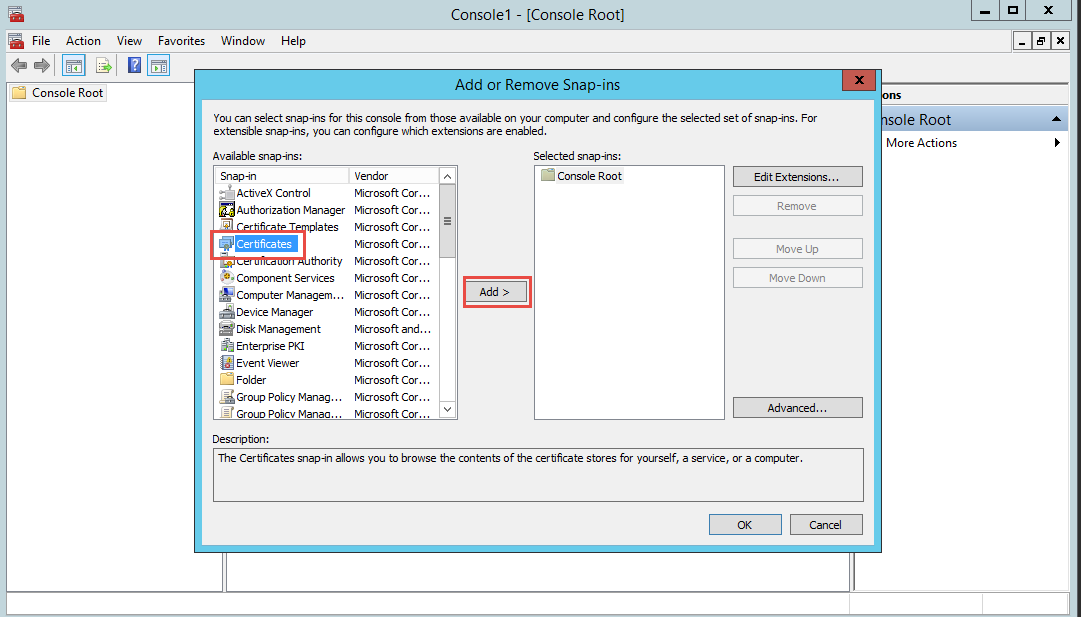Select ActiveX Control row text
The width and height of the screenshot is (1081, 617).
(x=274, y=193)
